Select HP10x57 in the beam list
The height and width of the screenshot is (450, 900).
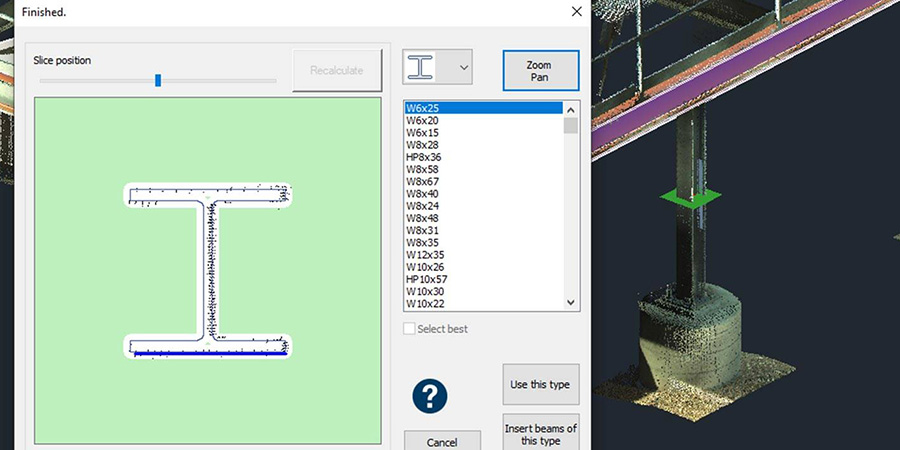click(x=427, y=279)
